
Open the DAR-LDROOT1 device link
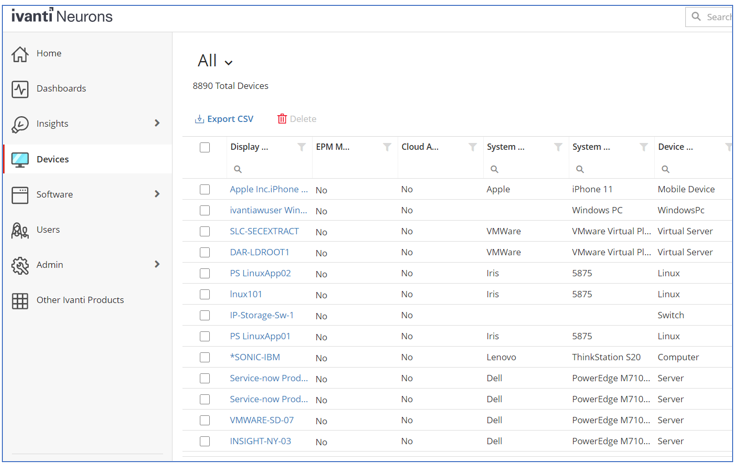point(259,253)
